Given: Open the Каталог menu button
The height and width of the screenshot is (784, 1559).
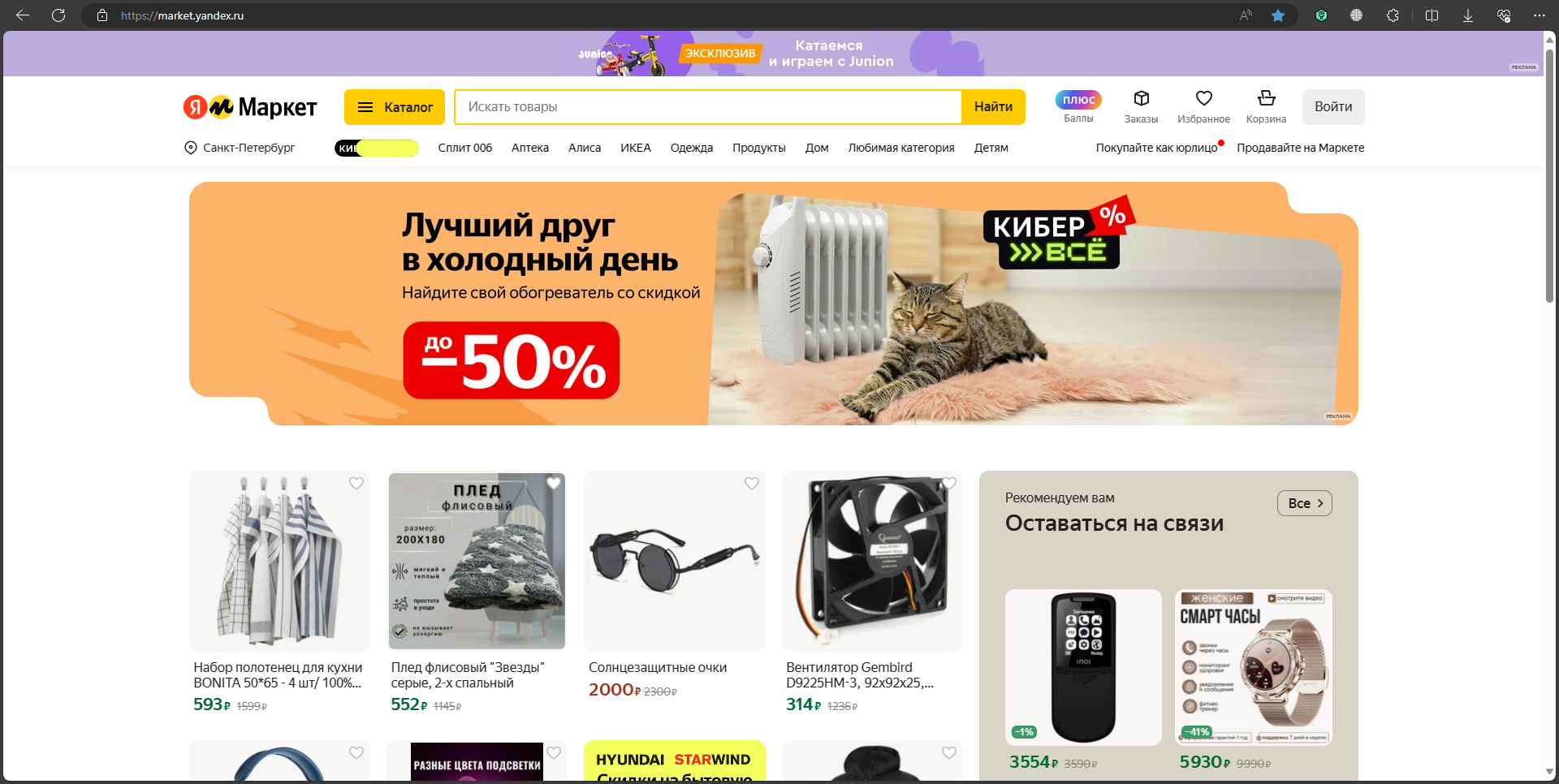Looking at the screenshot, I should (x=395, y=107).
